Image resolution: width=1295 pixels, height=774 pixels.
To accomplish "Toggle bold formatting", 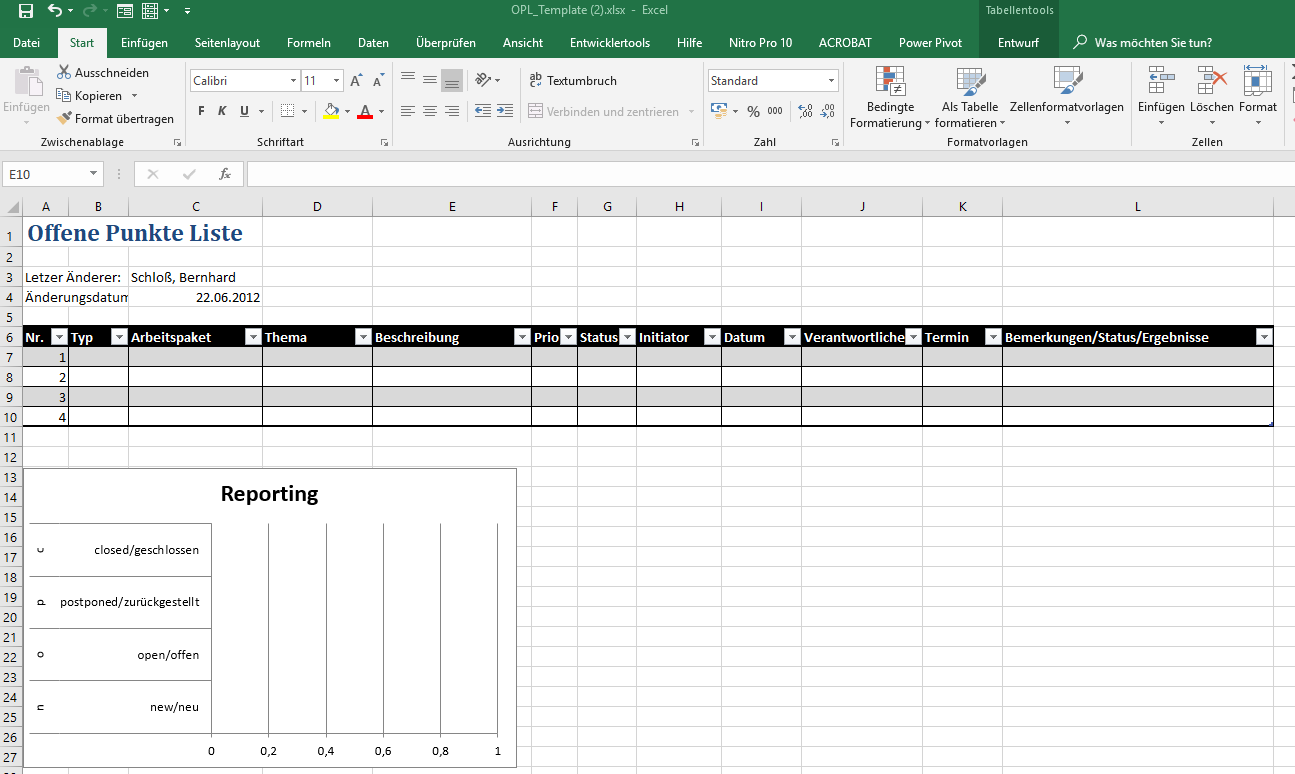I will 201,111.
